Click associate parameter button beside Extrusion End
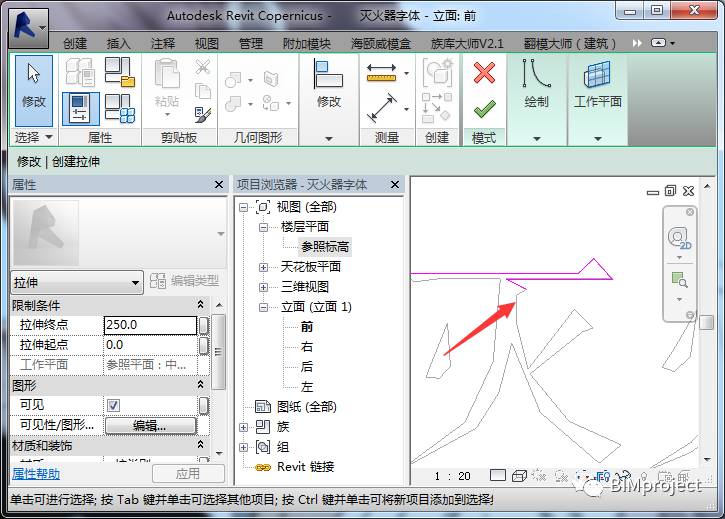The height and width of the screenshot is (519, 725). click(x=203, y=325)
